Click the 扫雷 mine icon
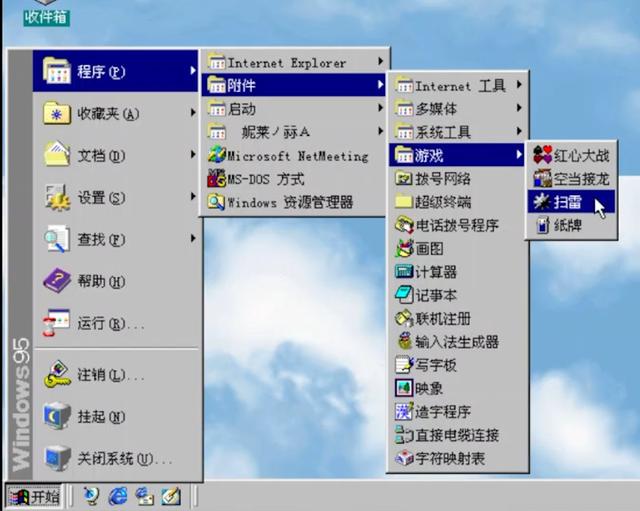The height and width of the screenshot is (511, 640). point(542,202)
